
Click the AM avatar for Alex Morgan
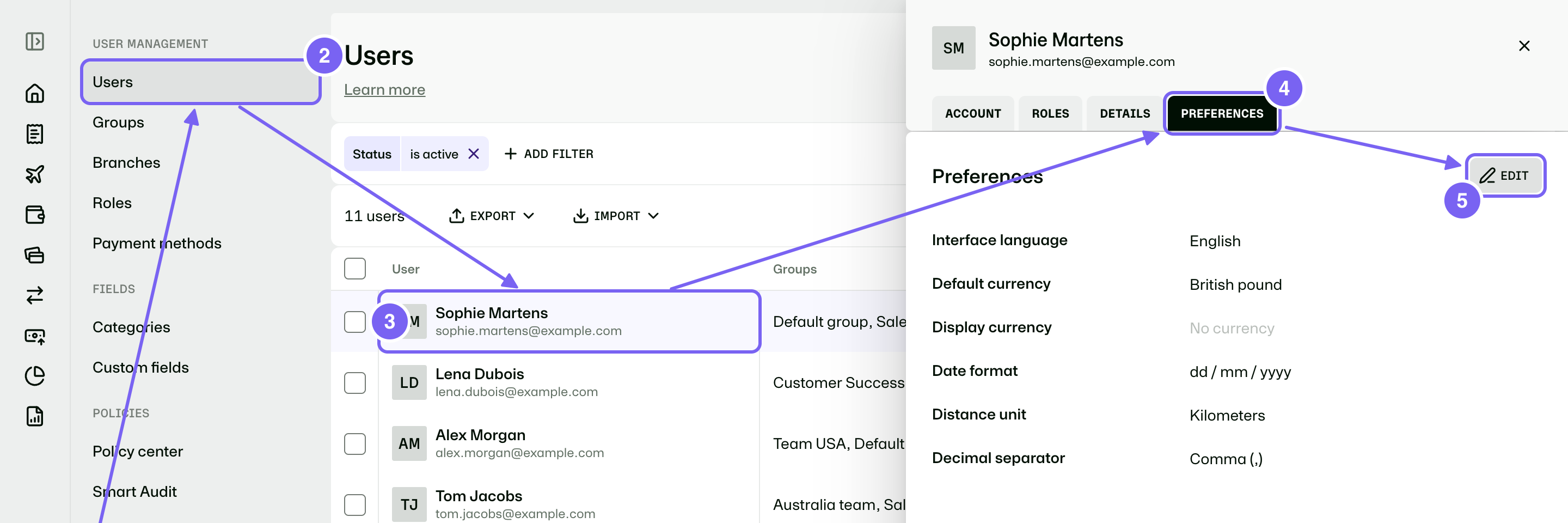[x=409, y=443]
